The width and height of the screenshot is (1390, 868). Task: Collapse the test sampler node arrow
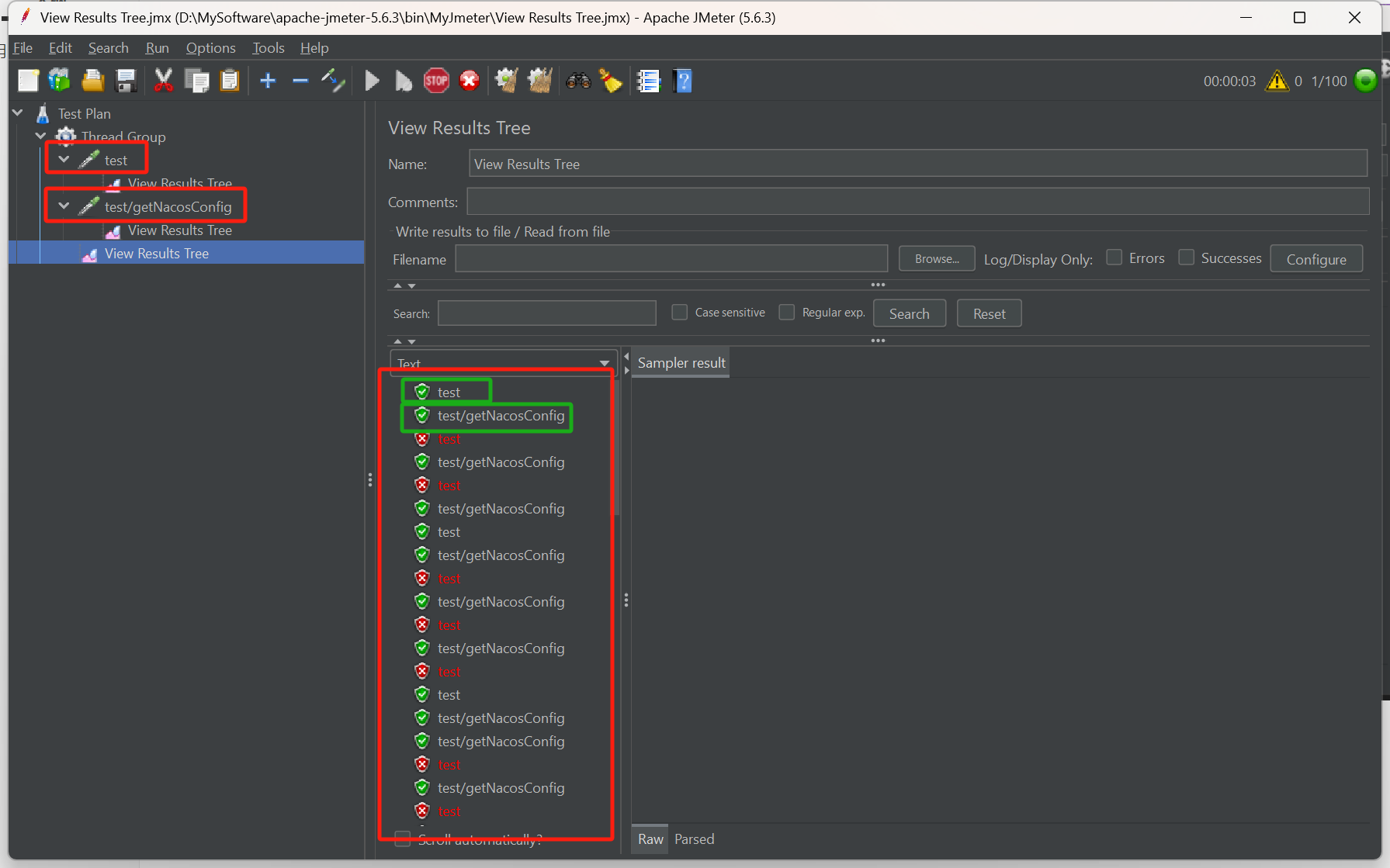click(x=64, y=160)
